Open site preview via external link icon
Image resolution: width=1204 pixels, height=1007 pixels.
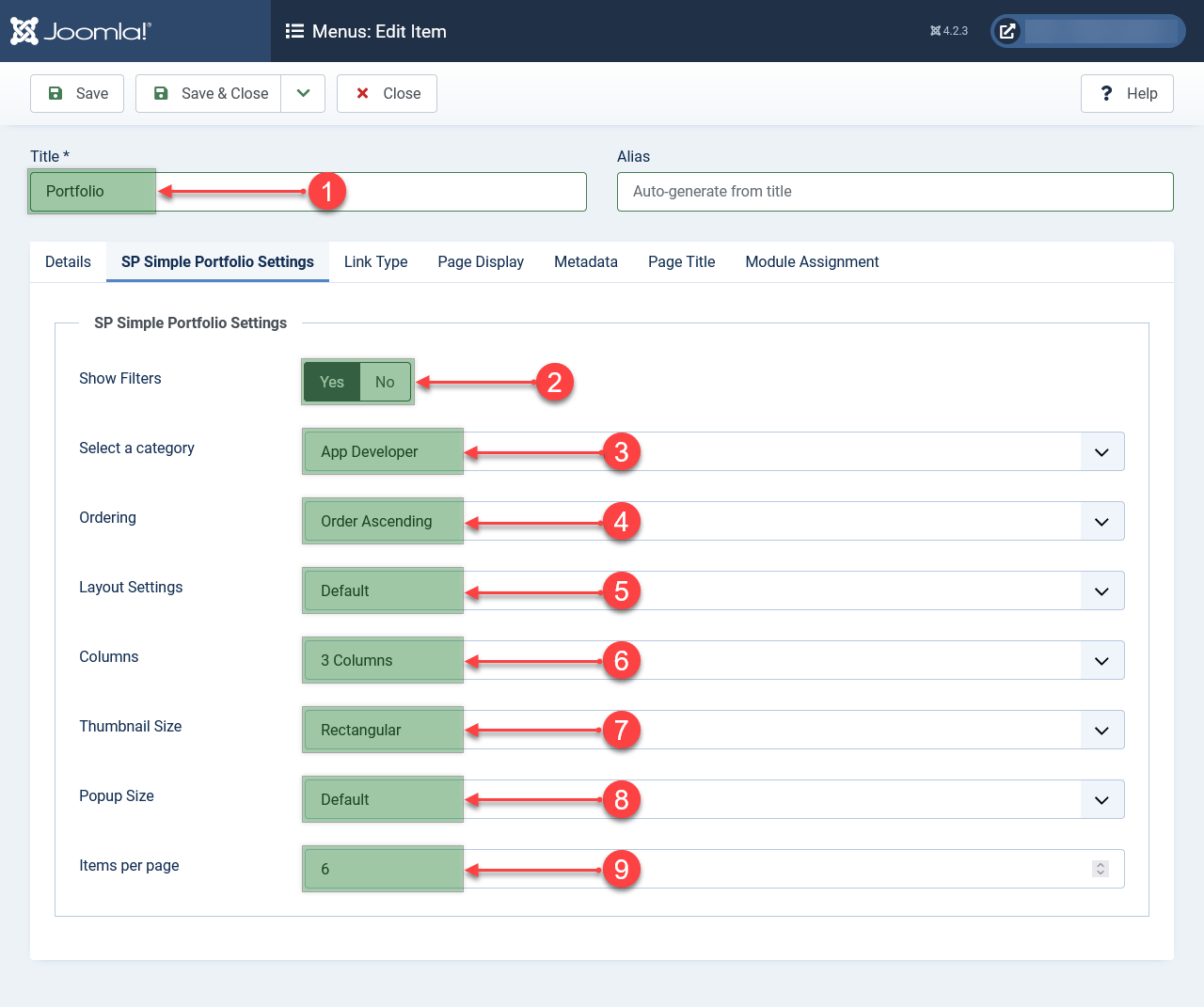click(1007, 31)
